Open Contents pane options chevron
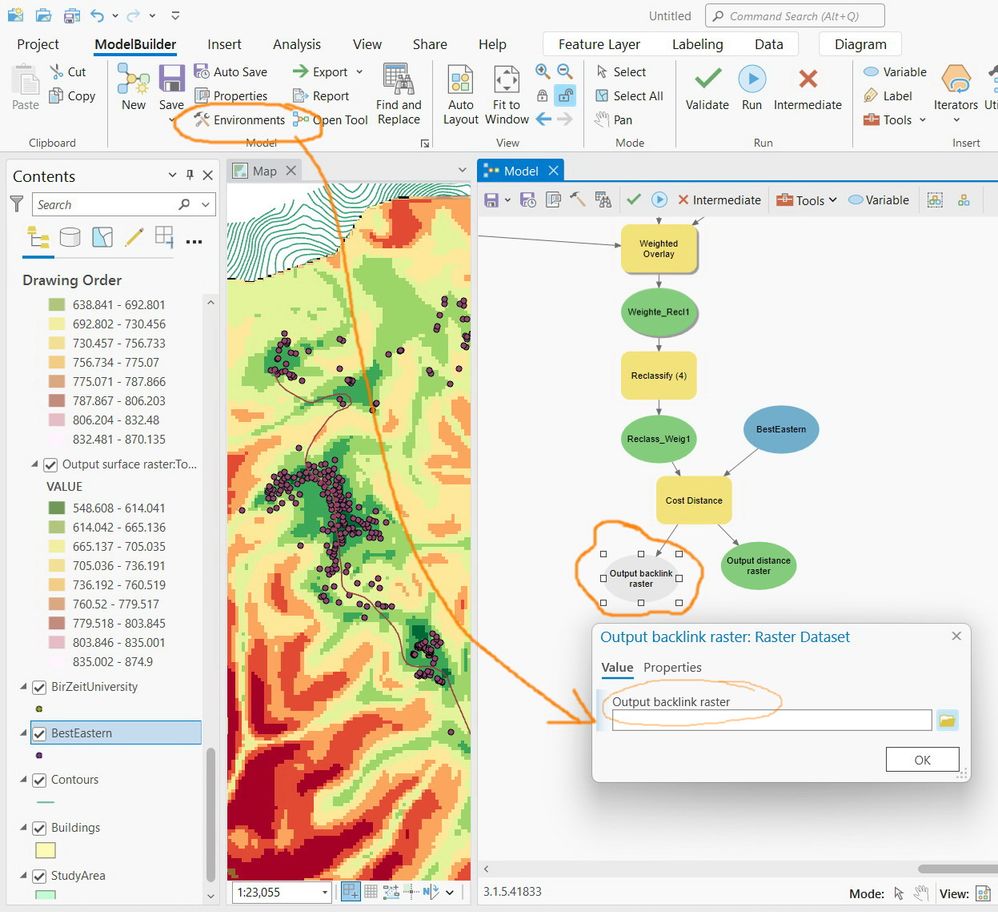This screenshot has width=998, height=912. point(172,175)
